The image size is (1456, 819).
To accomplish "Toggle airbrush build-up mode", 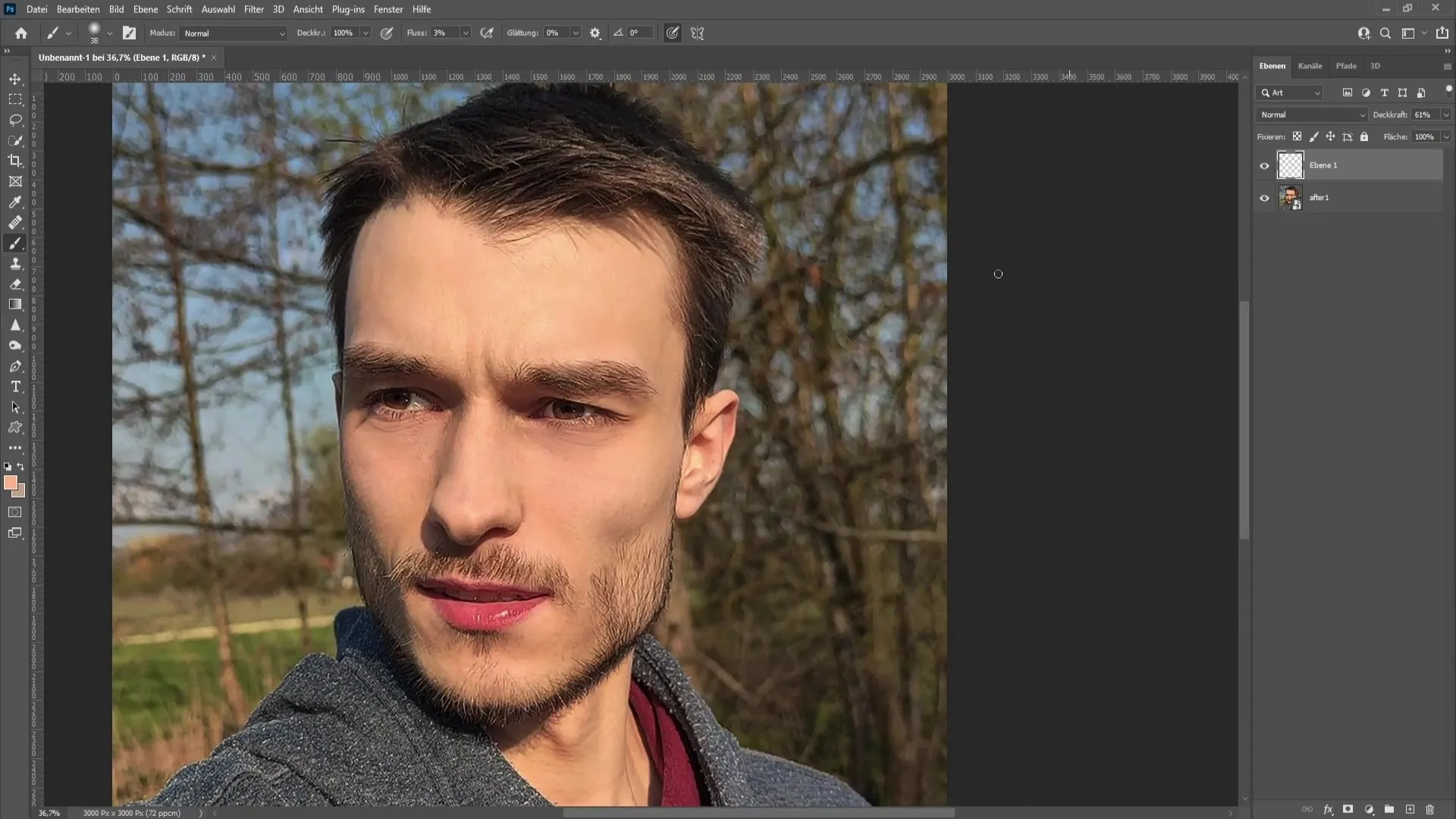I will coord(487,33).
